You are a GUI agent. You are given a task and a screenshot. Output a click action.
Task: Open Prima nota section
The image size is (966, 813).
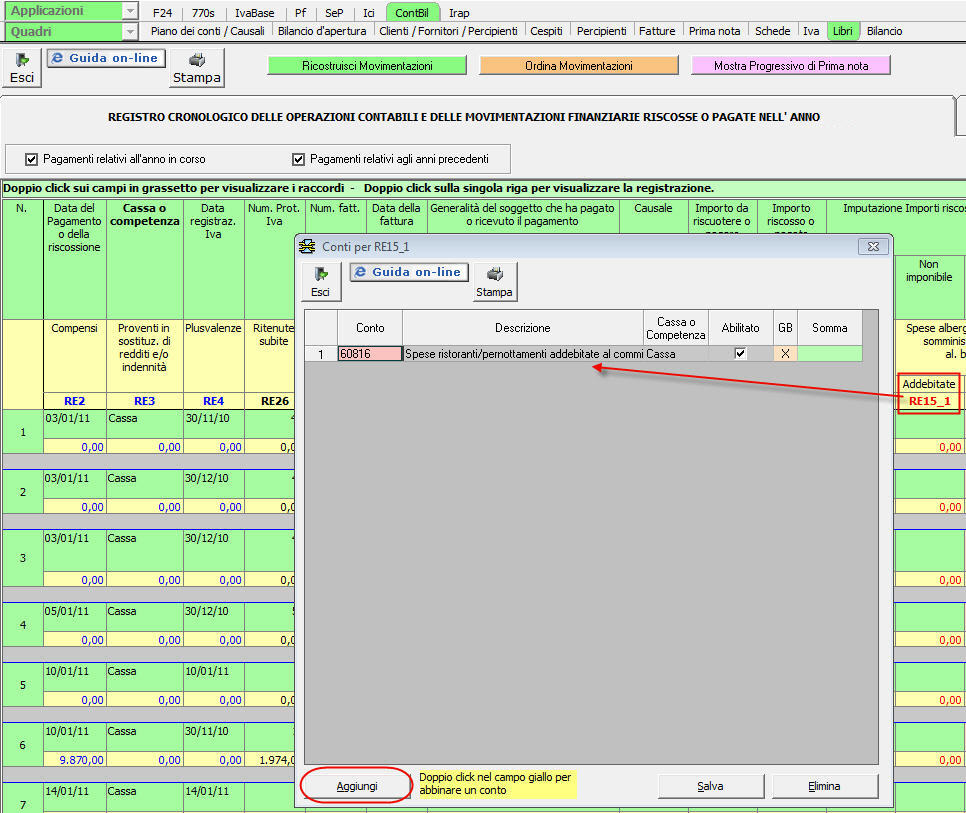tap(714, 31)
